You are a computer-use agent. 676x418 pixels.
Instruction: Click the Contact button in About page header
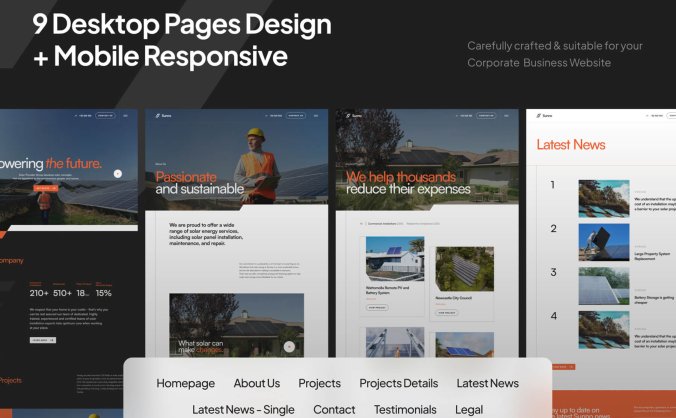click(295, 116)
